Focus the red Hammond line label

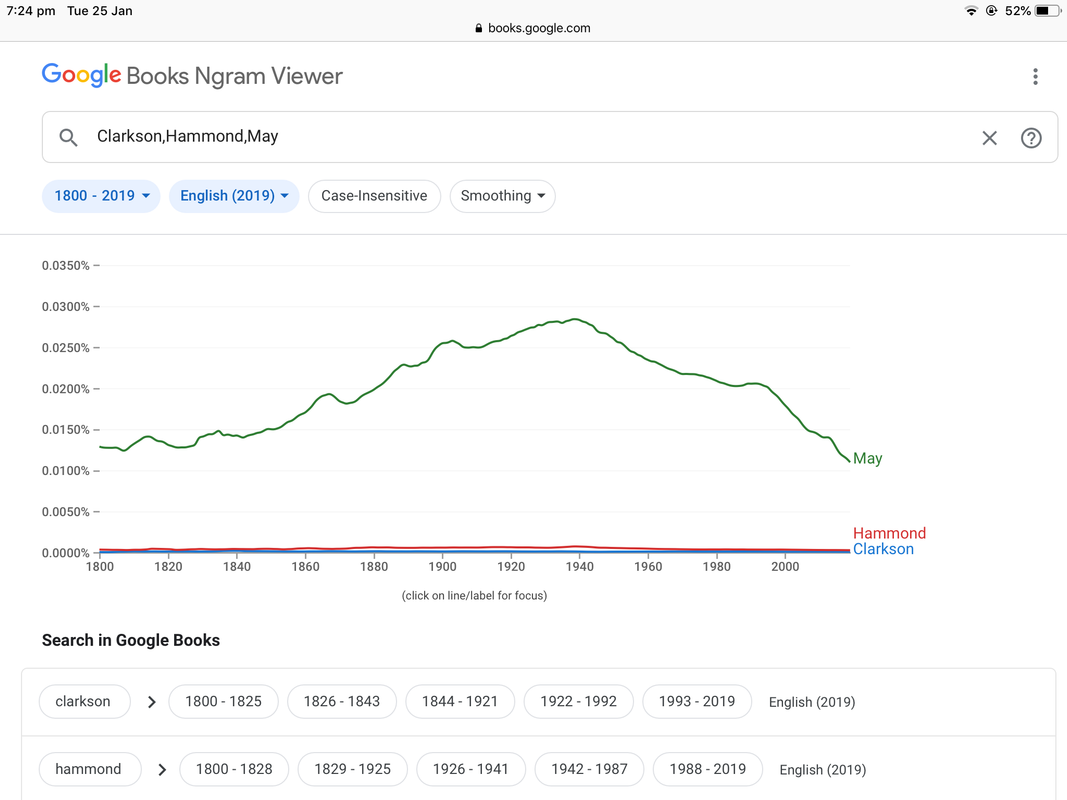point(889,533)
